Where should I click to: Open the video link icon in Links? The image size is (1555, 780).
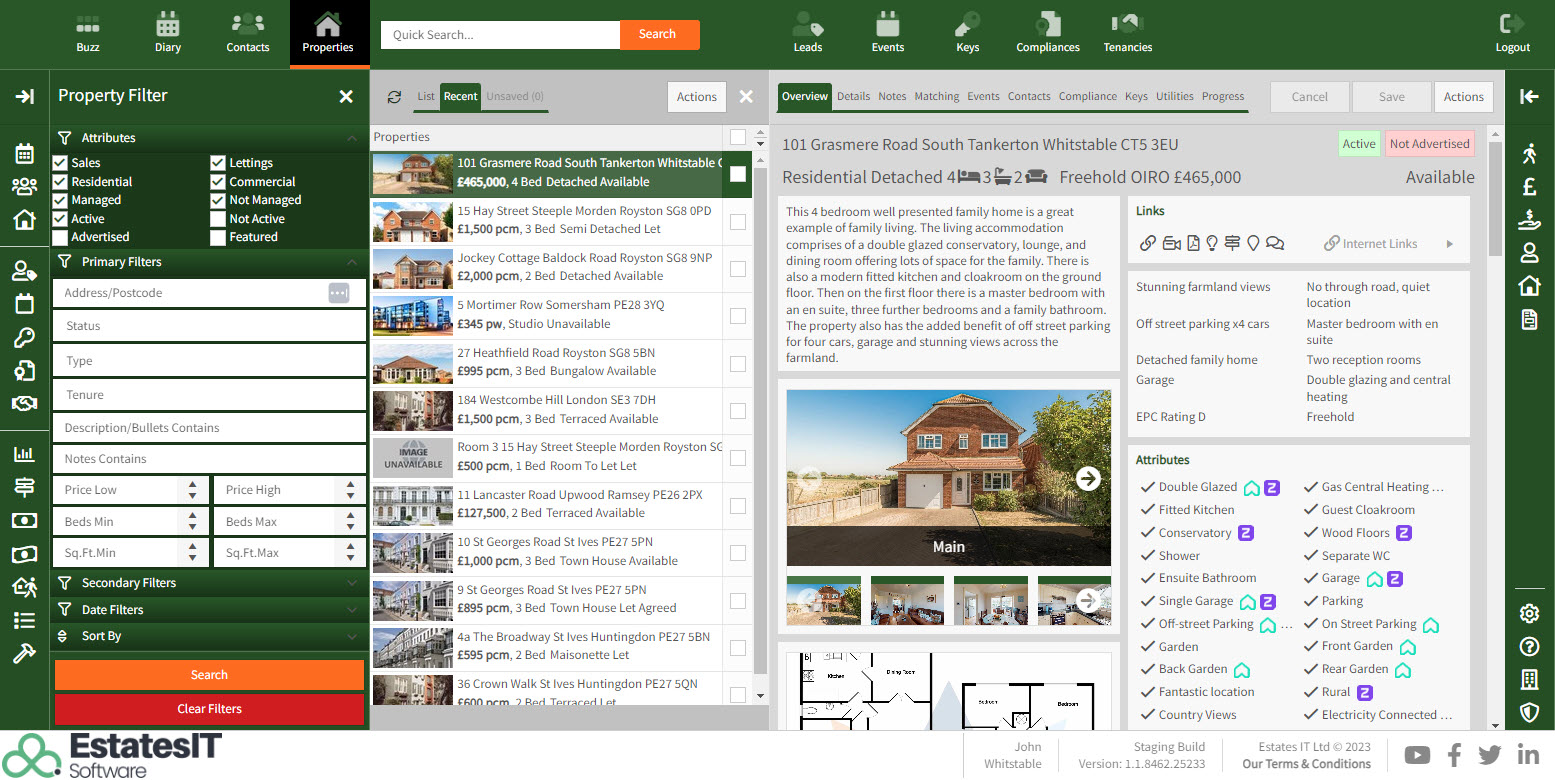[1171, 243]
